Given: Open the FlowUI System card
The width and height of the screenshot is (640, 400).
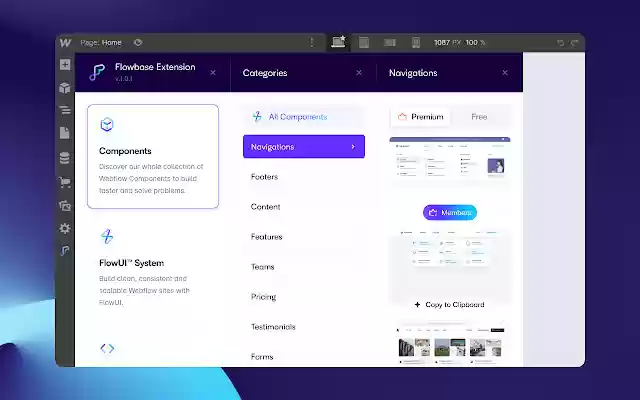Looking at the screenshot, I should click(x=153, y=267).
